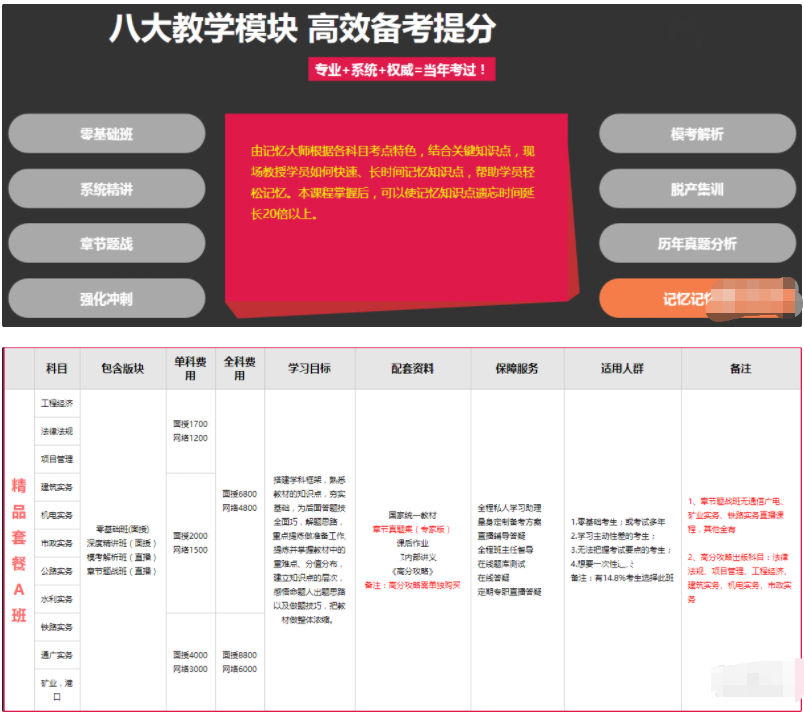
Task: Select the 法律法规 subject cell
Action: (57, 432)
